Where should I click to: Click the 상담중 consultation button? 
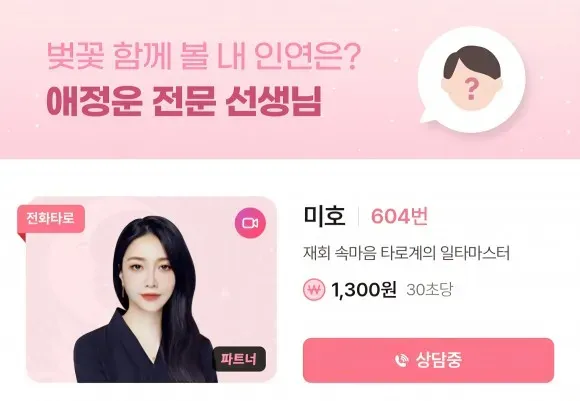tap(428, 360)
